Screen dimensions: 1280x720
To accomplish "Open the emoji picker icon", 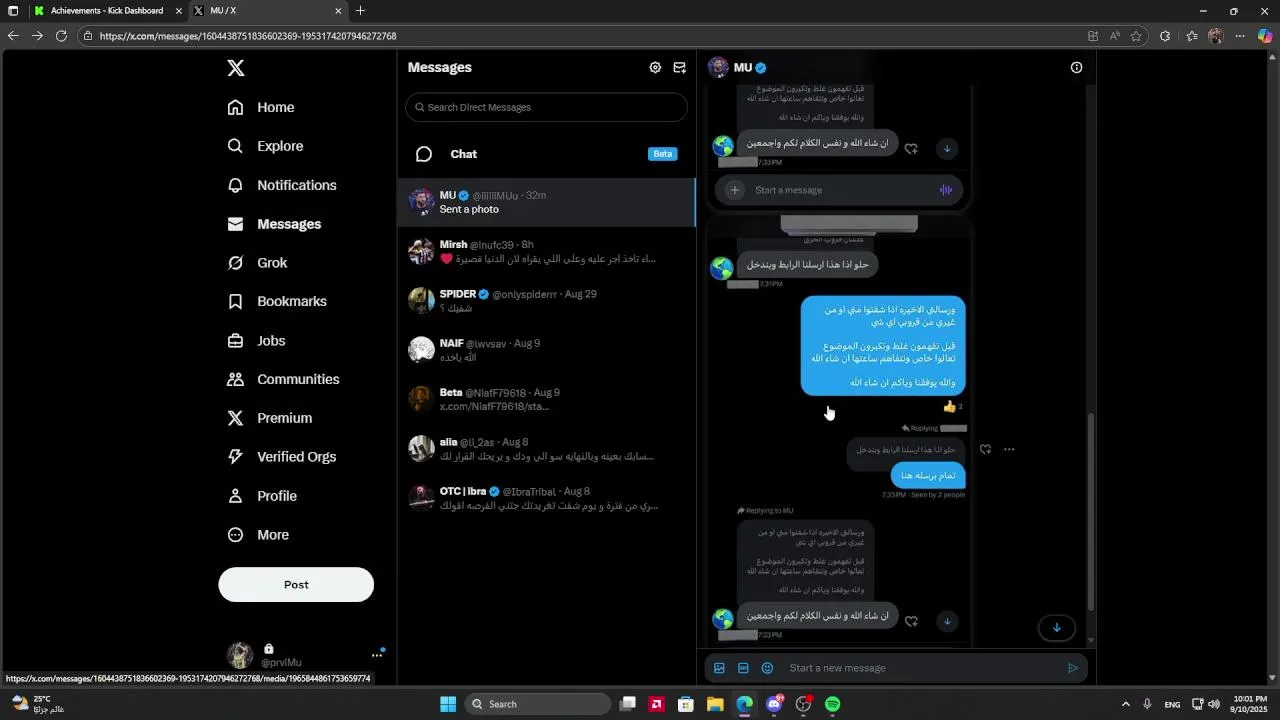I will click(x=767, y=668).
